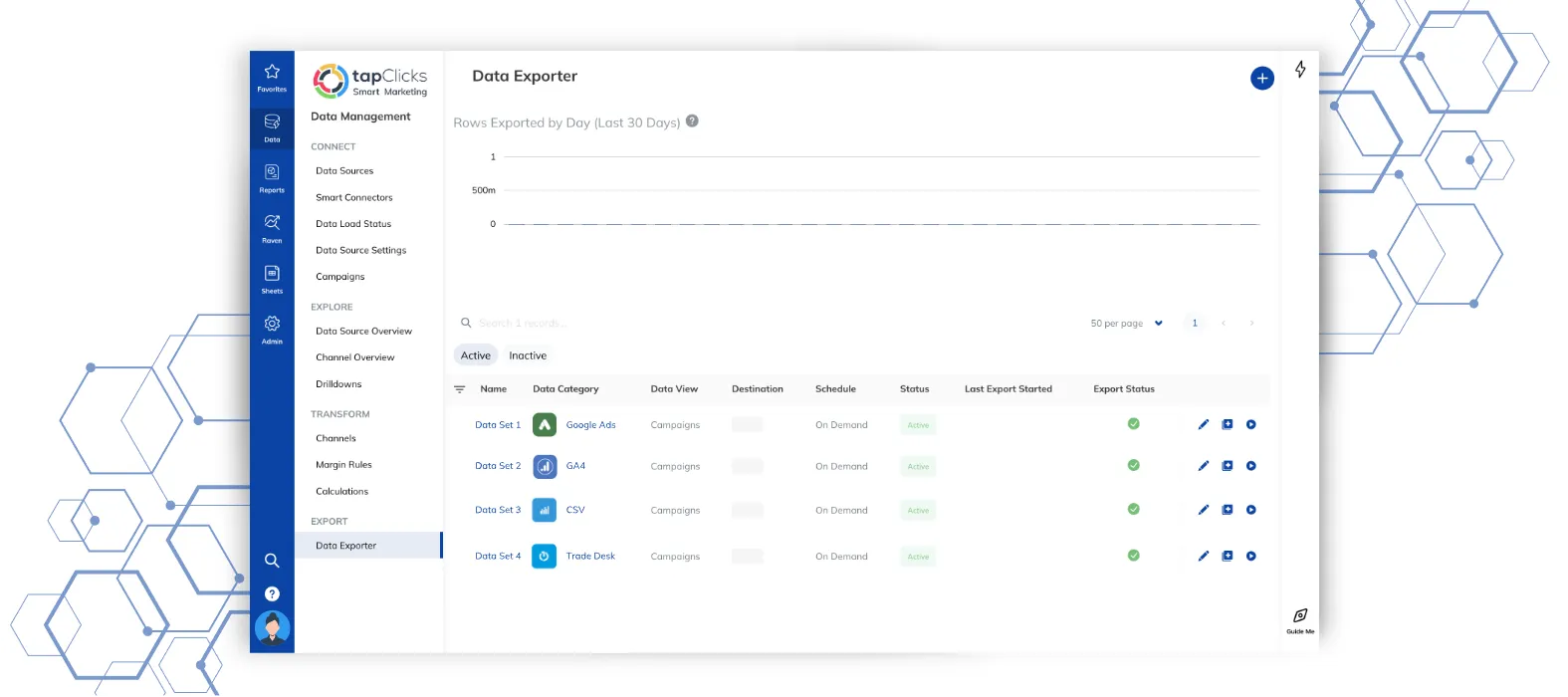Open Data Load Status menu item

(x=353, y=224)
